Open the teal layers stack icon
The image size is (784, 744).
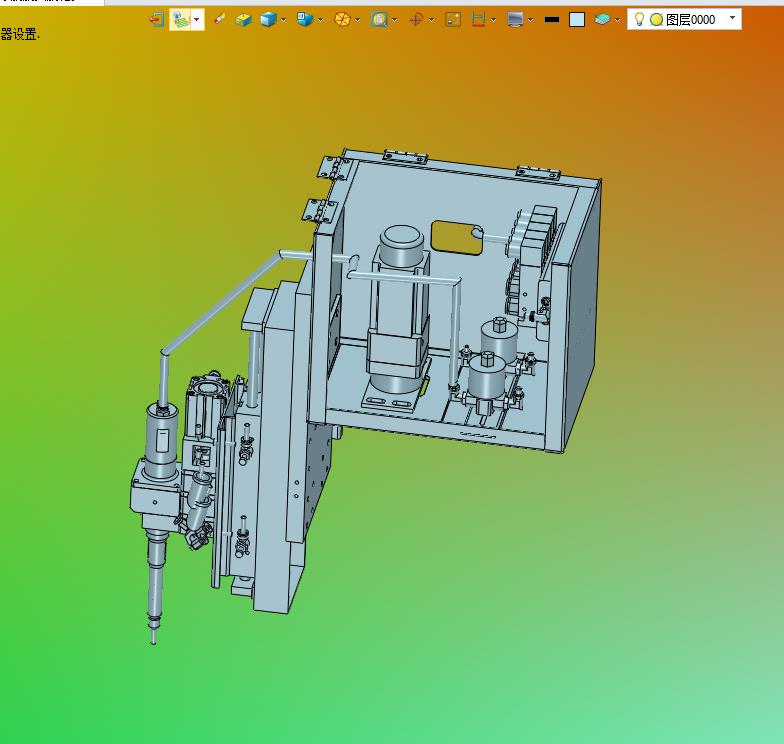pyautogui.click(x=602, y=20)
